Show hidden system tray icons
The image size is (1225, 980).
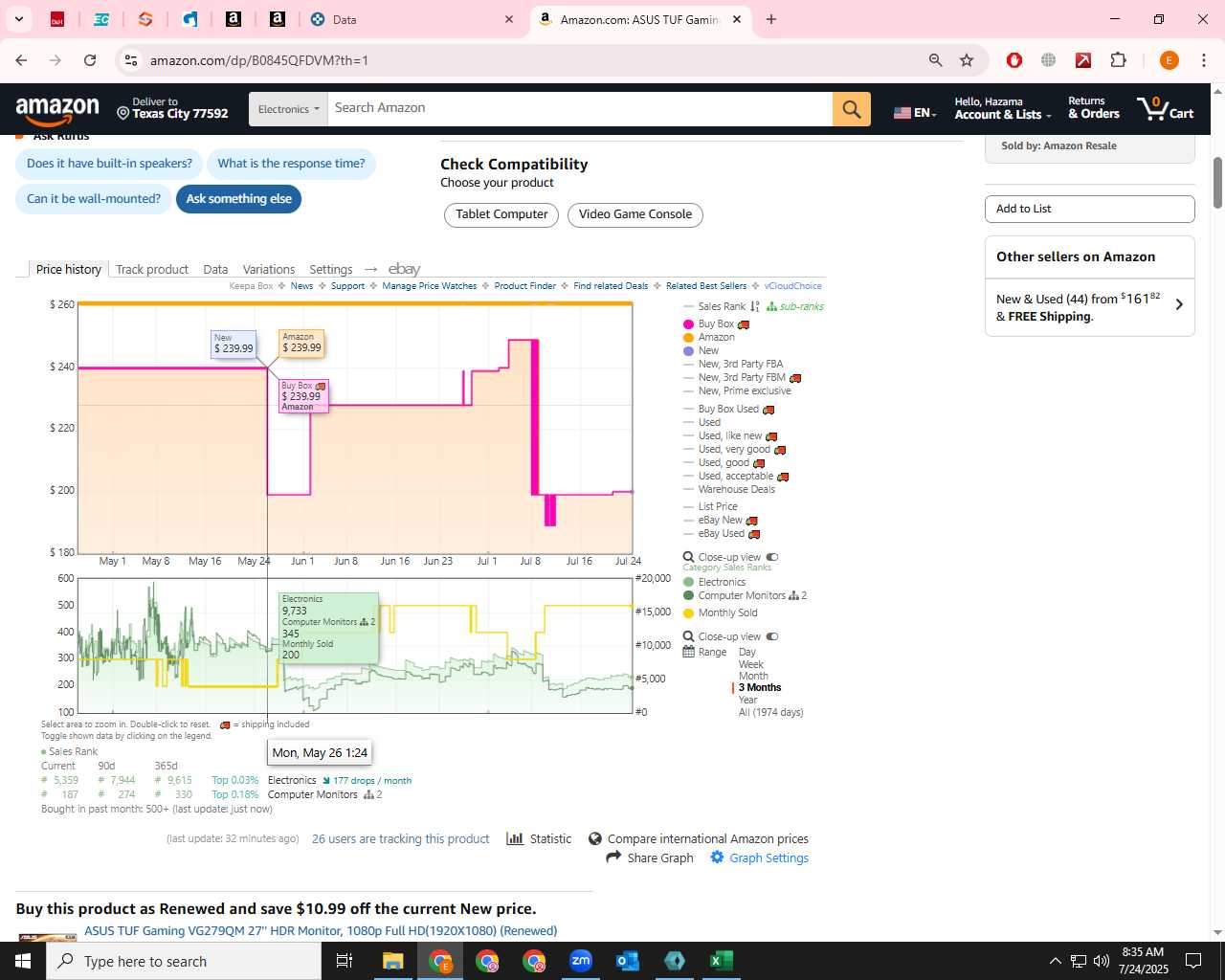[x=1055, y=961]
